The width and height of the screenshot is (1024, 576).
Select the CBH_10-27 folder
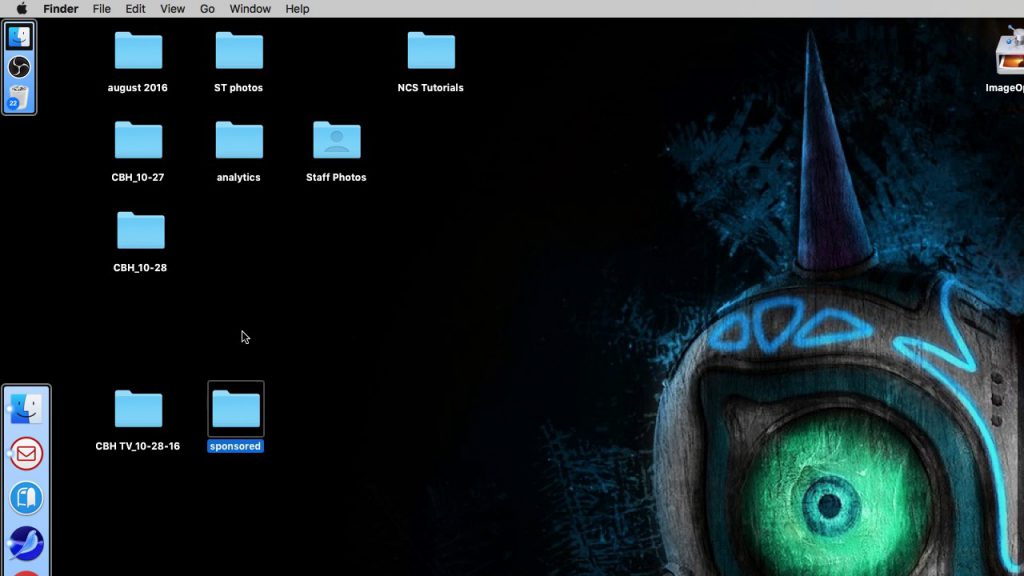click(138, 140)
